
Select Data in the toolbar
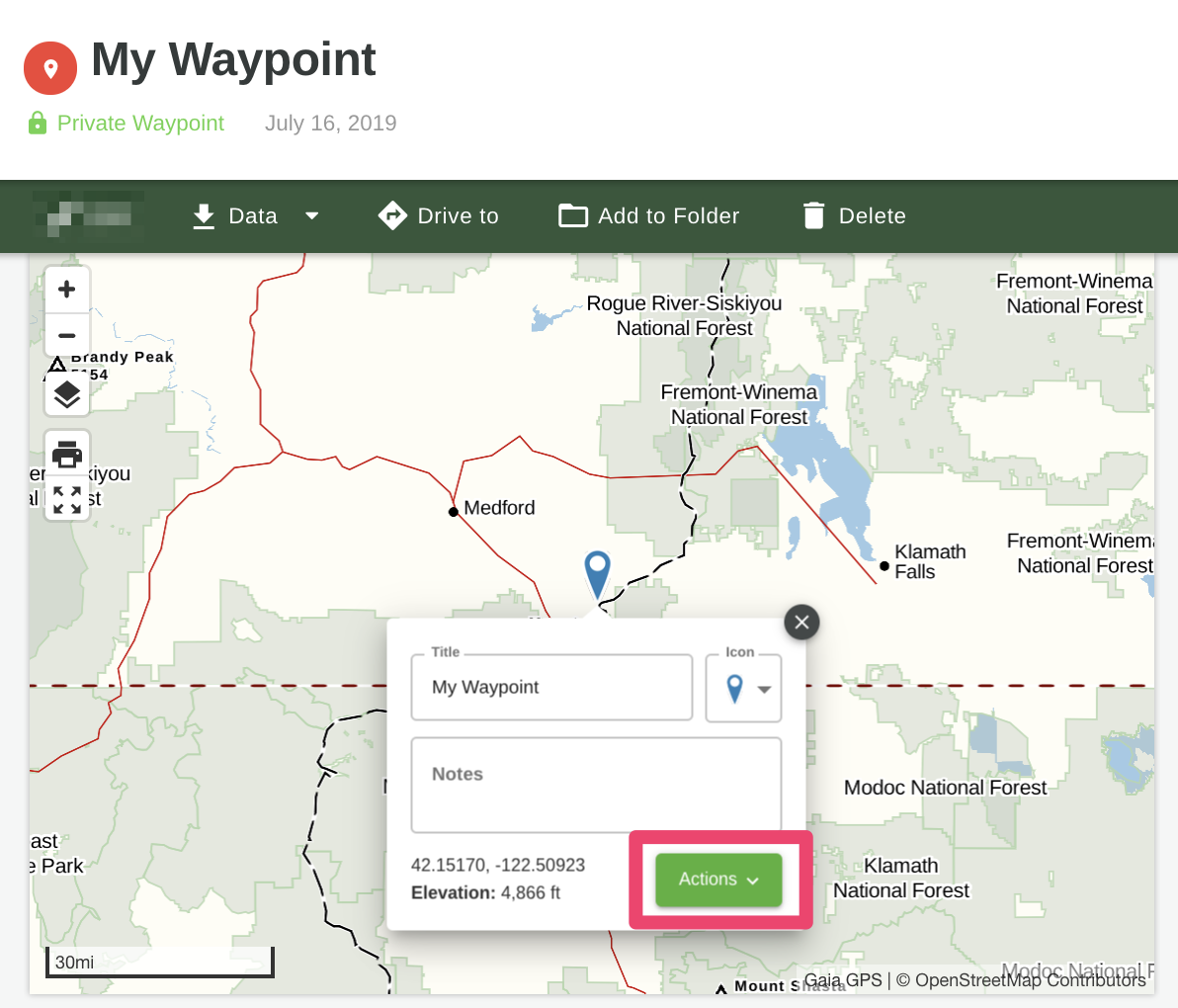(x=253, y=215)
